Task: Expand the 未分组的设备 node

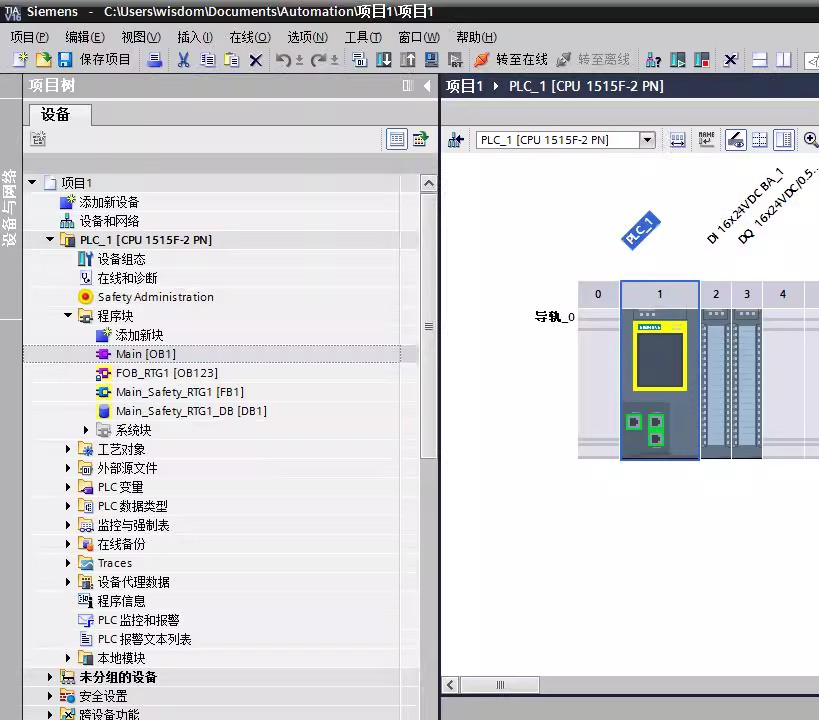Action: [50, 677]
